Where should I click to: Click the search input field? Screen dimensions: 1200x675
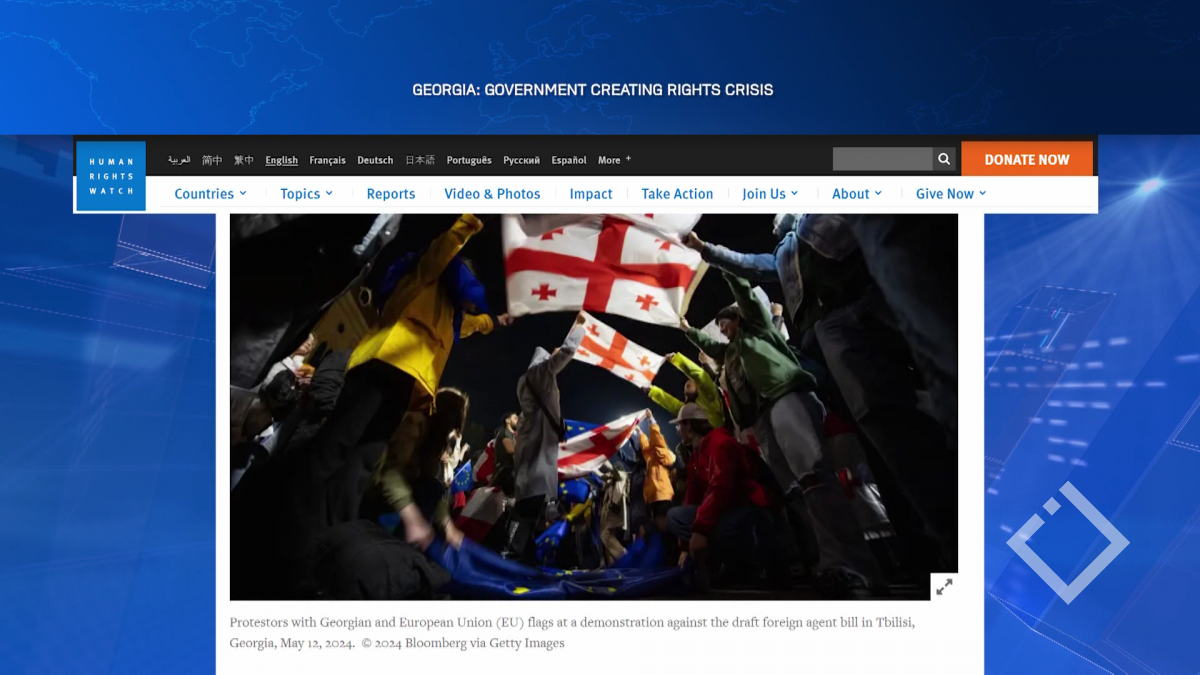pos(882,159)
